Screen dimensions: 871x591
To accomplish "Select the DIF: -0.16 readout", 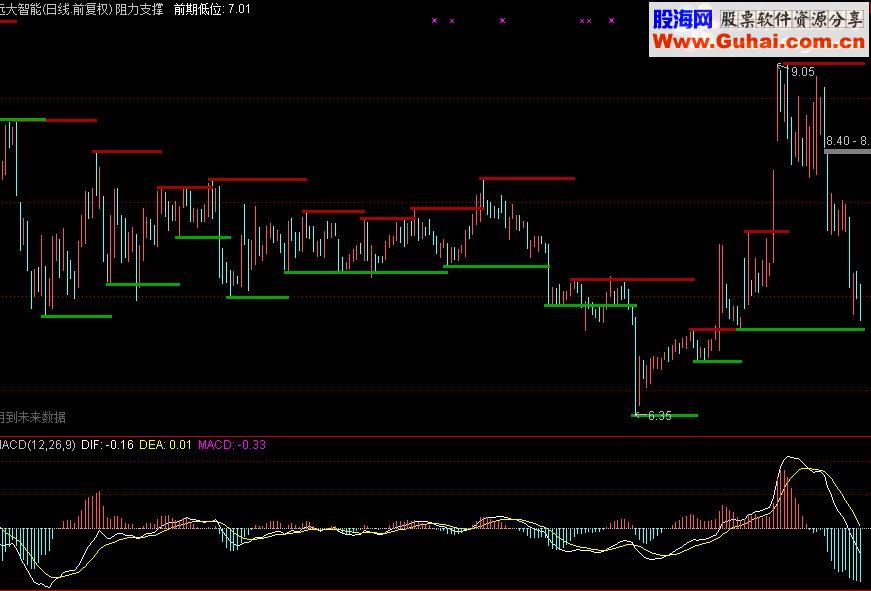I will [x=107, y=445].
